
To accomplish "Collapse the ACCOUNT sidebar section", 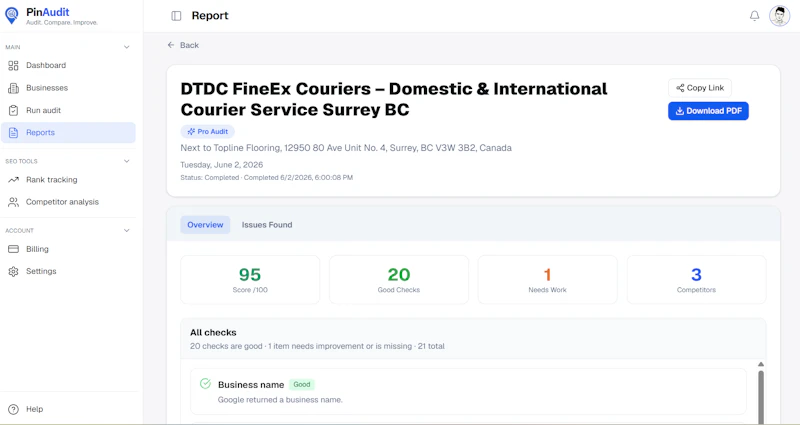I will click(x=127, y=231).
